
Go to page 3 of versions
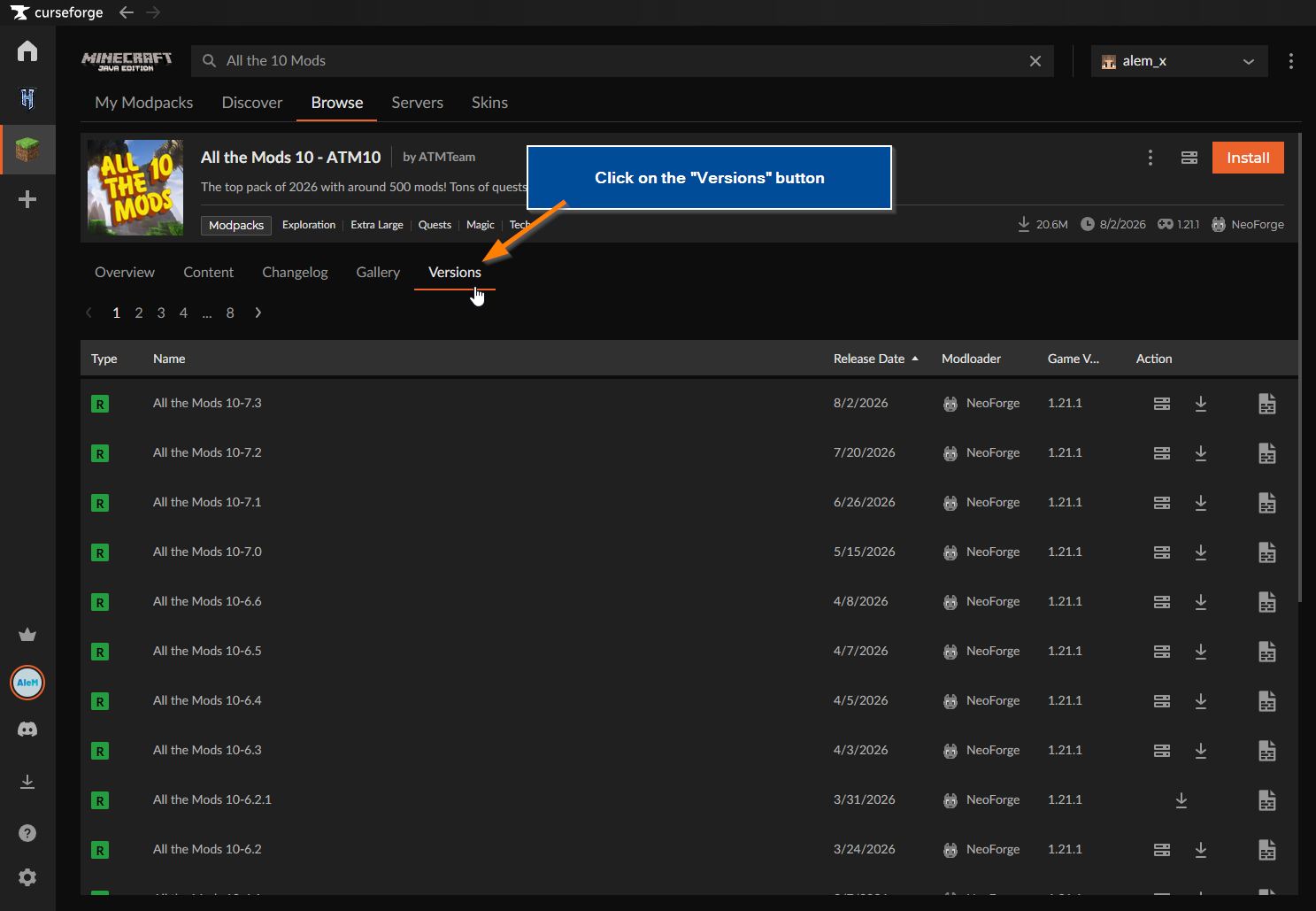161,313
